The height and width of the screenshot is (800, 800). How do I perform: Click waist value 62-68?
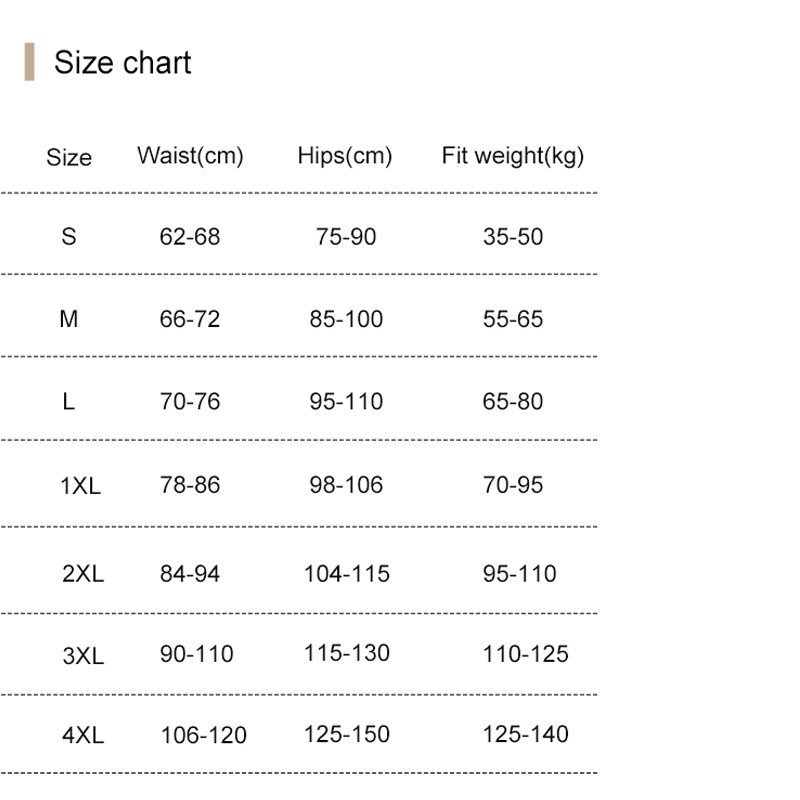(x=190, y=237)
